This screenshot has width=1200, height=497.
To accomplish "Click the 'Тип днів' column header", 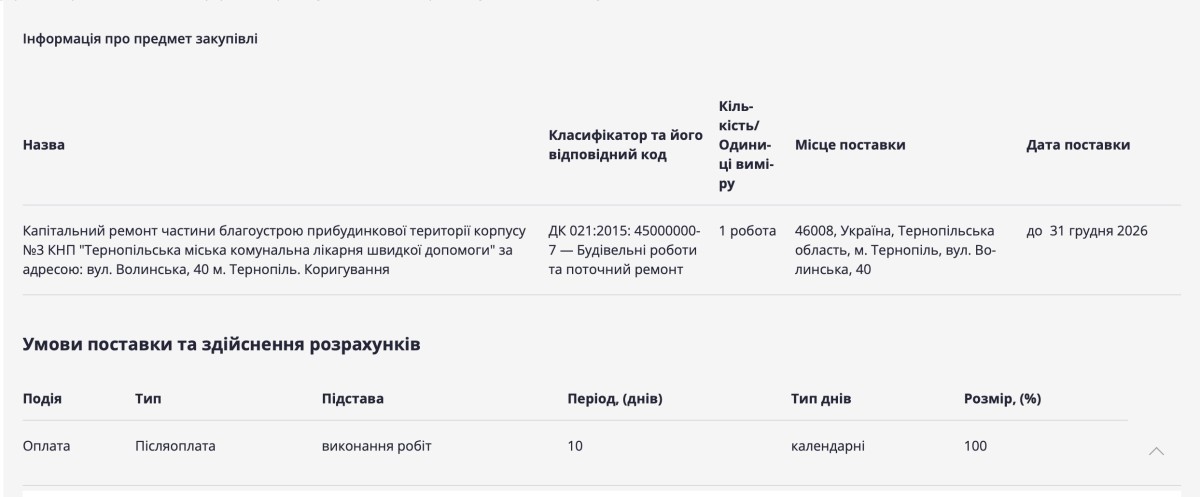I will coord(821,400).
